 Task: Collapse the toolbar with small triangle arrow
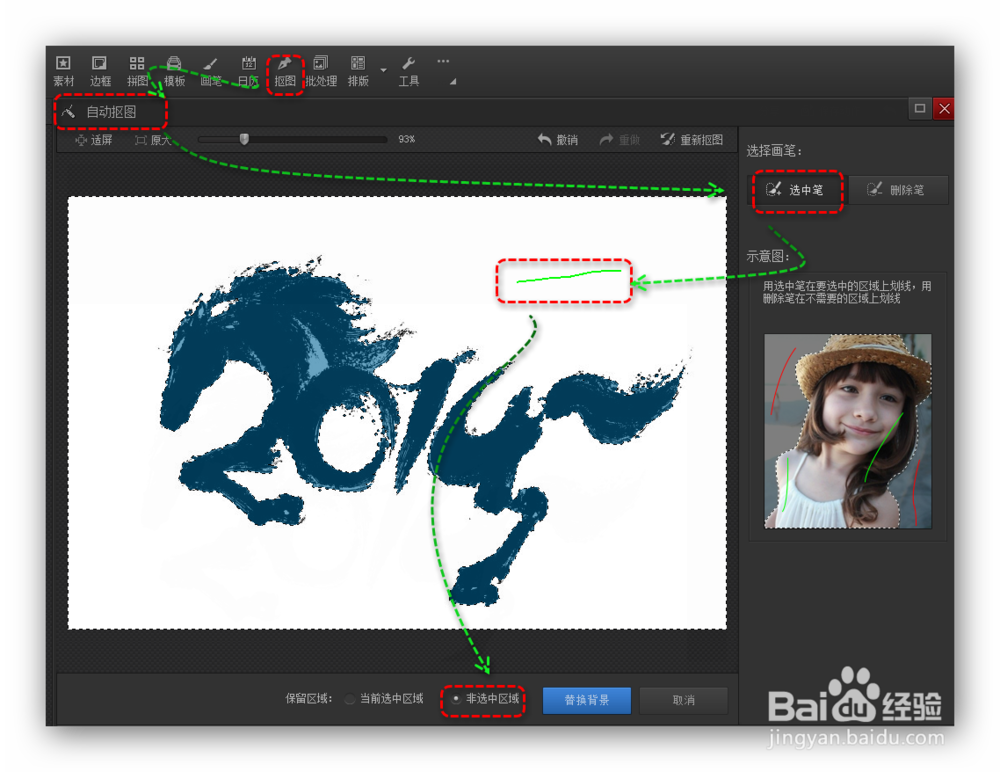coord(453,82)
